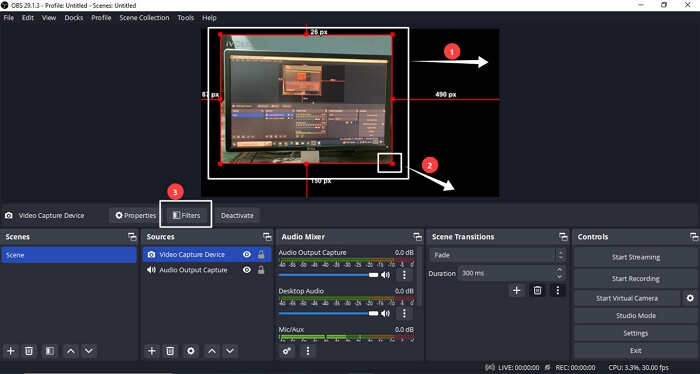Open advanced audio properties gears icon

click(x=287, y=351)
